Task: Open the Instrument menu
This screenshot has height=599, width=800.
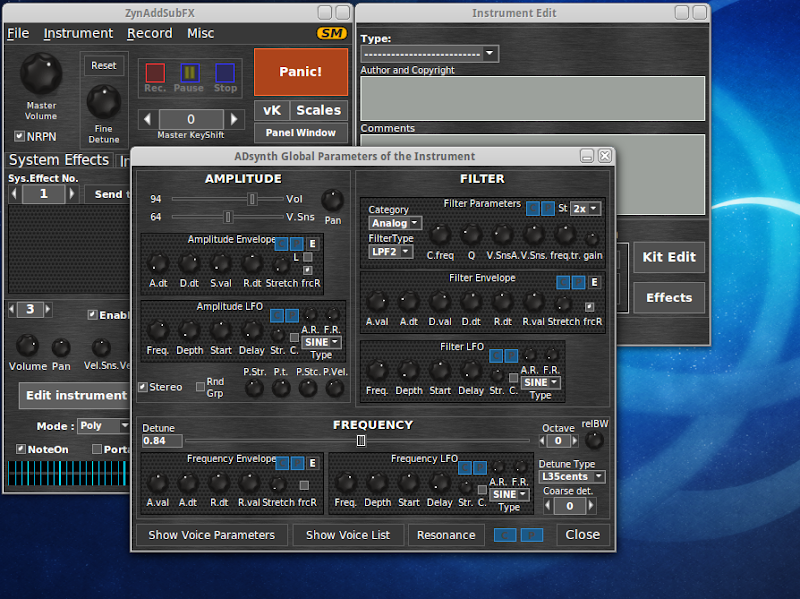Action: pos(78,33)
